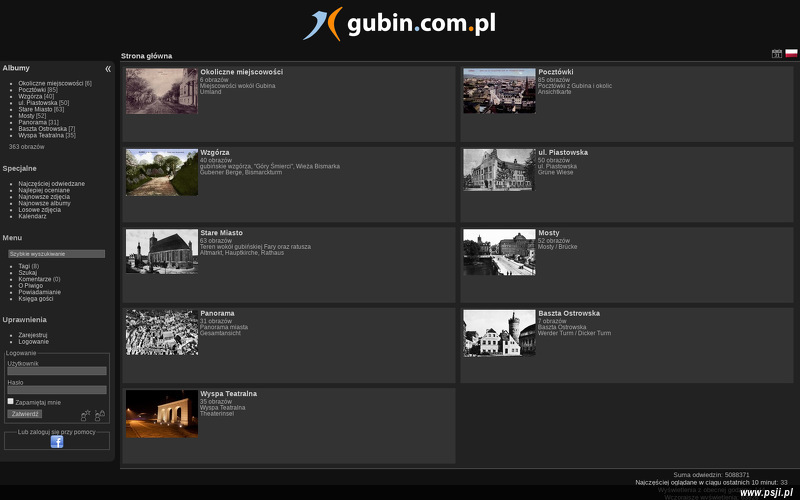Open Okoliczne miejscowości album thumbnail

coord(162,91)
